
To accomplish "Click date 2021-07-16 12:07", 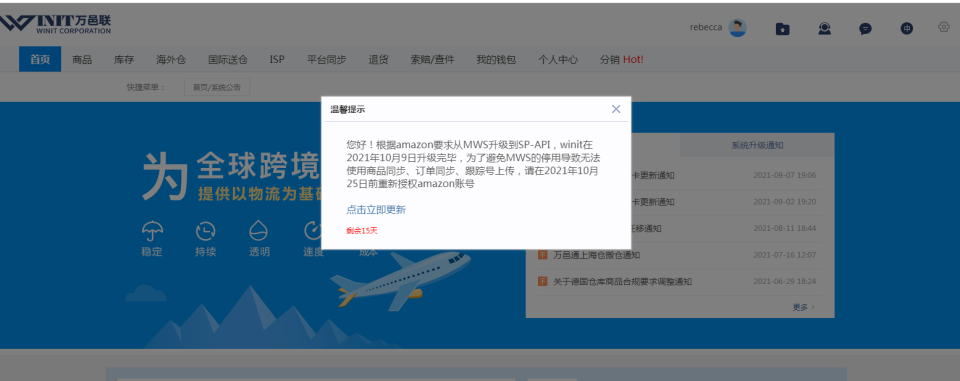I will point(784,255).
